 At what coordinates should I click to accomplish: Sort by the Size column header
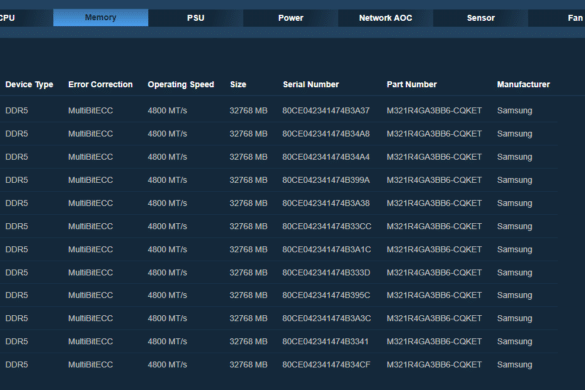pos(238,84)
